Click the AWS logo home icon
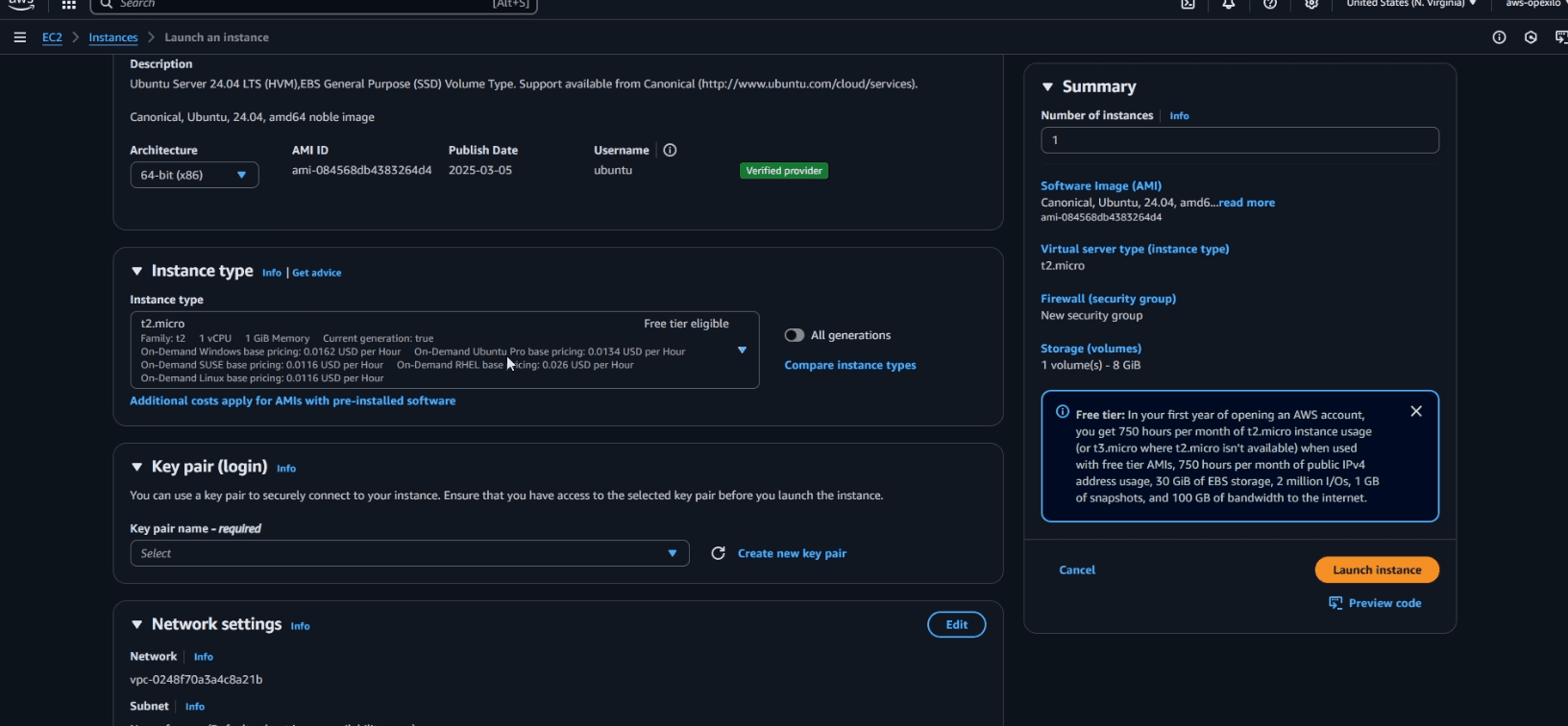The image size is (1568, 726). point(21,4)
